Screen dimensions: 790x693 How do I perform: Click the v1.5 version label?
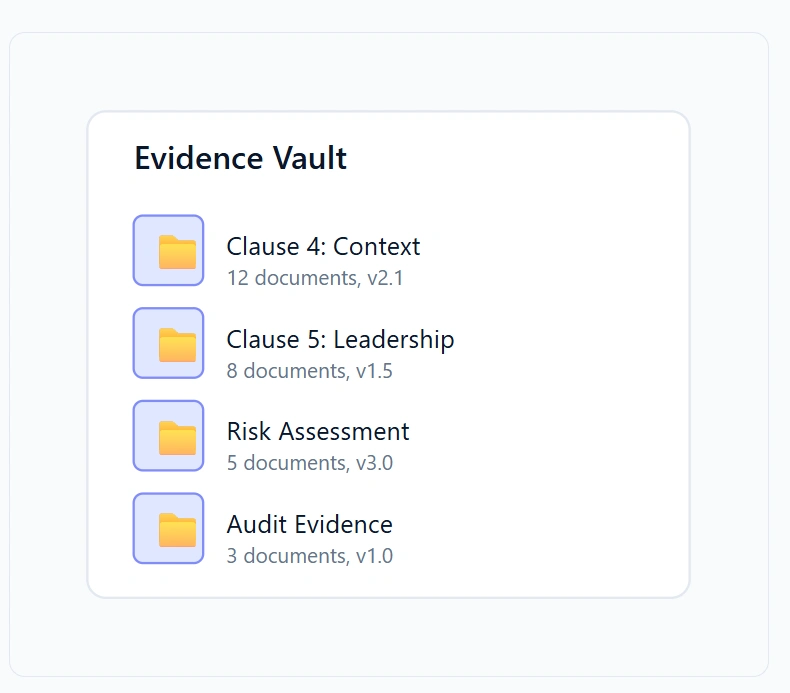tap(375, 371)
